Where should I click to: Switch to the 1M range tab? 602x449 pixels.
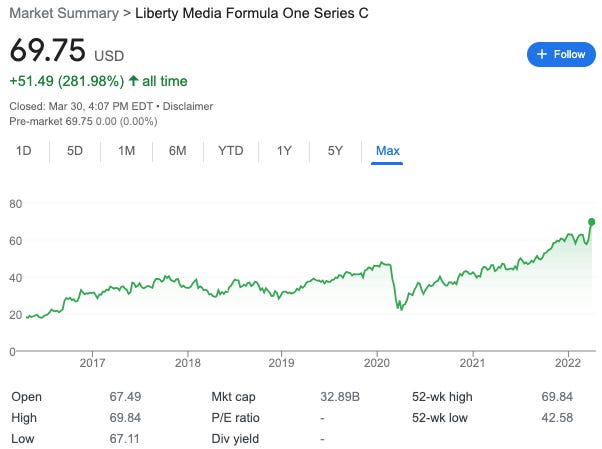[127, 151]
